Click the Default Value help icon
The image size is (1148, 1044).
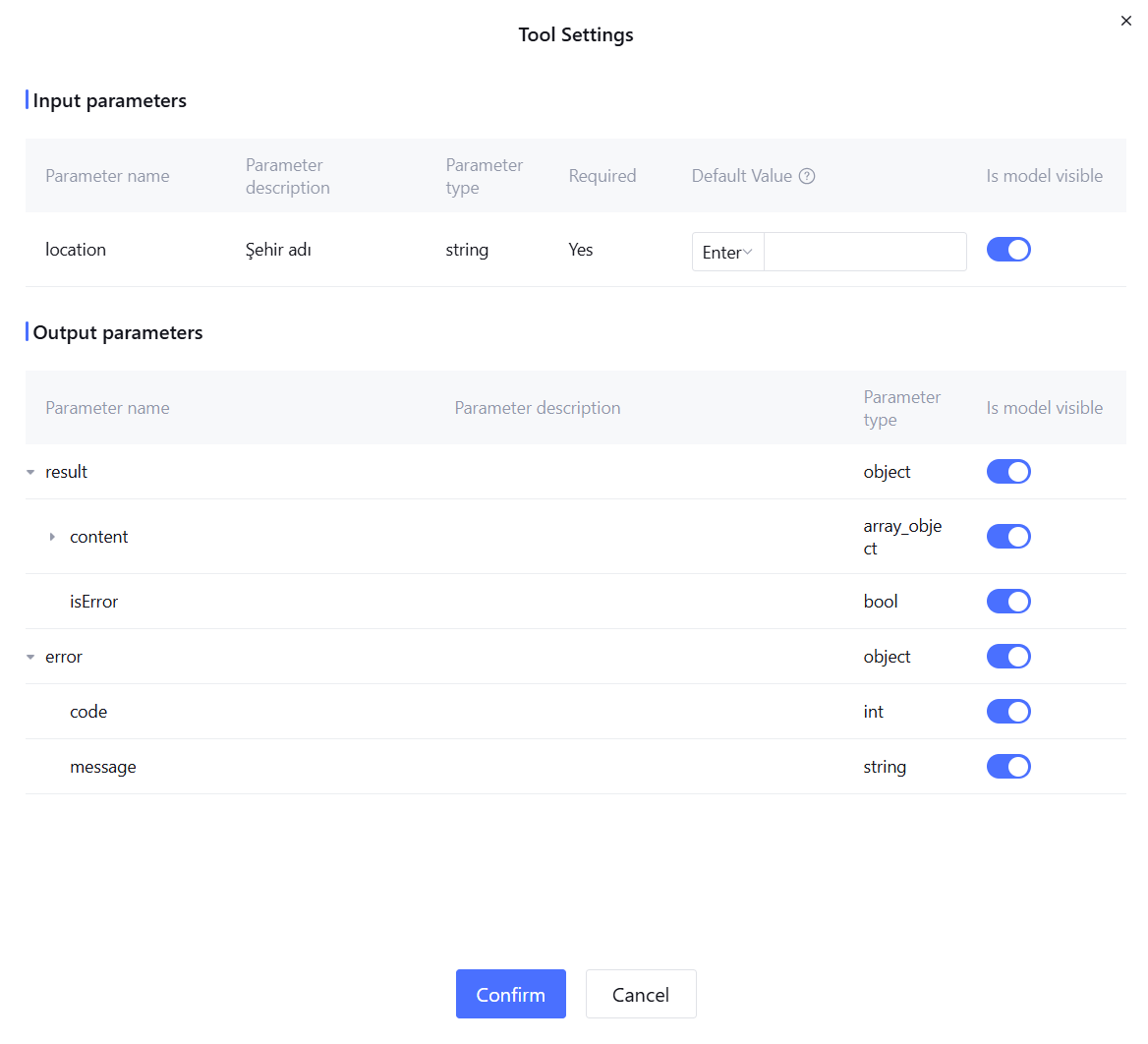(x=806, y=176)
